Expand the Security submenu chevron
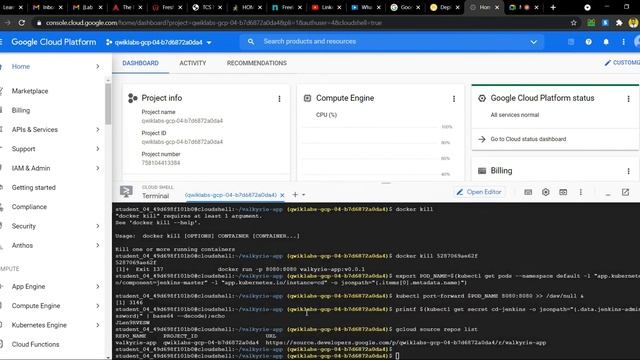 tap(98, 226)
